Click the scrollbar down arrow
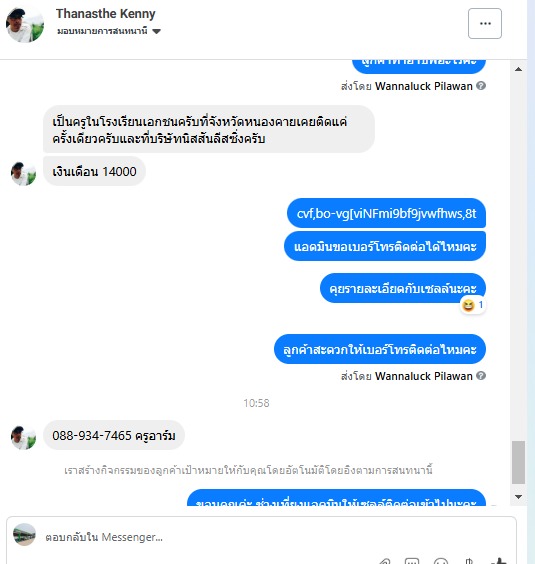 click(518, 497)
